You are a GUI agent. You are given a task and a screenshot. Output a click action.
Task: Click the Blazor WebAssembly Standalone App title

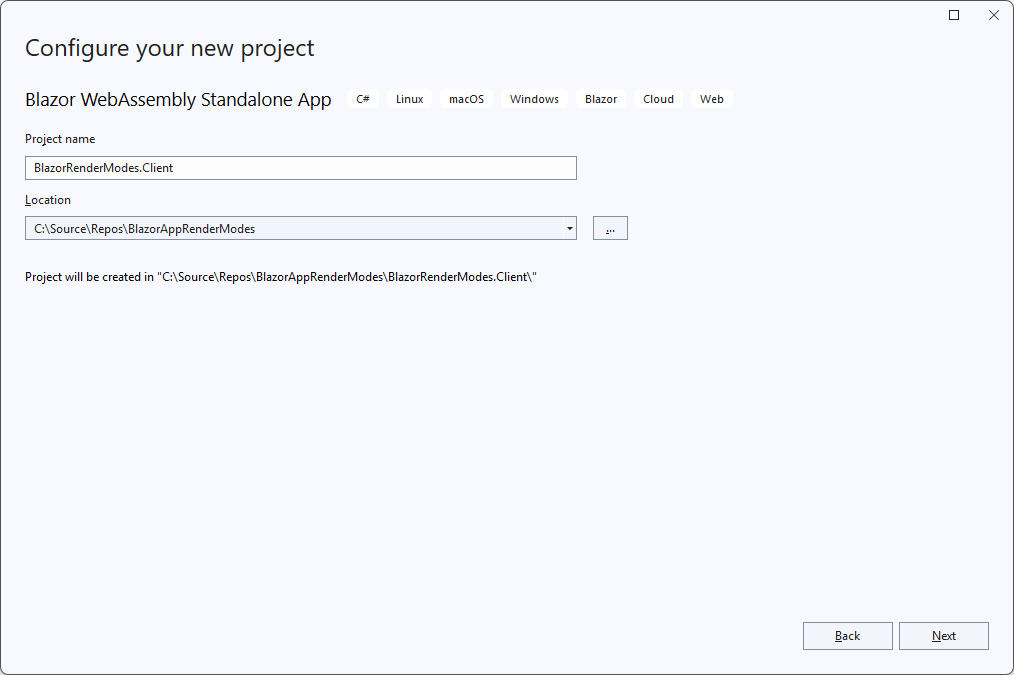[x=178, y=99]
